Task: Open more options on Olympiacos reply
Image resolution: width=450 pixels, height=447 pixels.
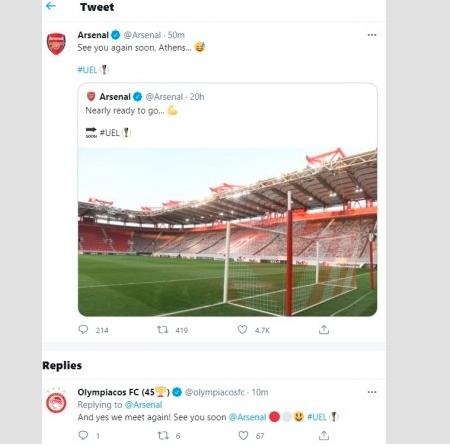Action: tap(372, 392)
